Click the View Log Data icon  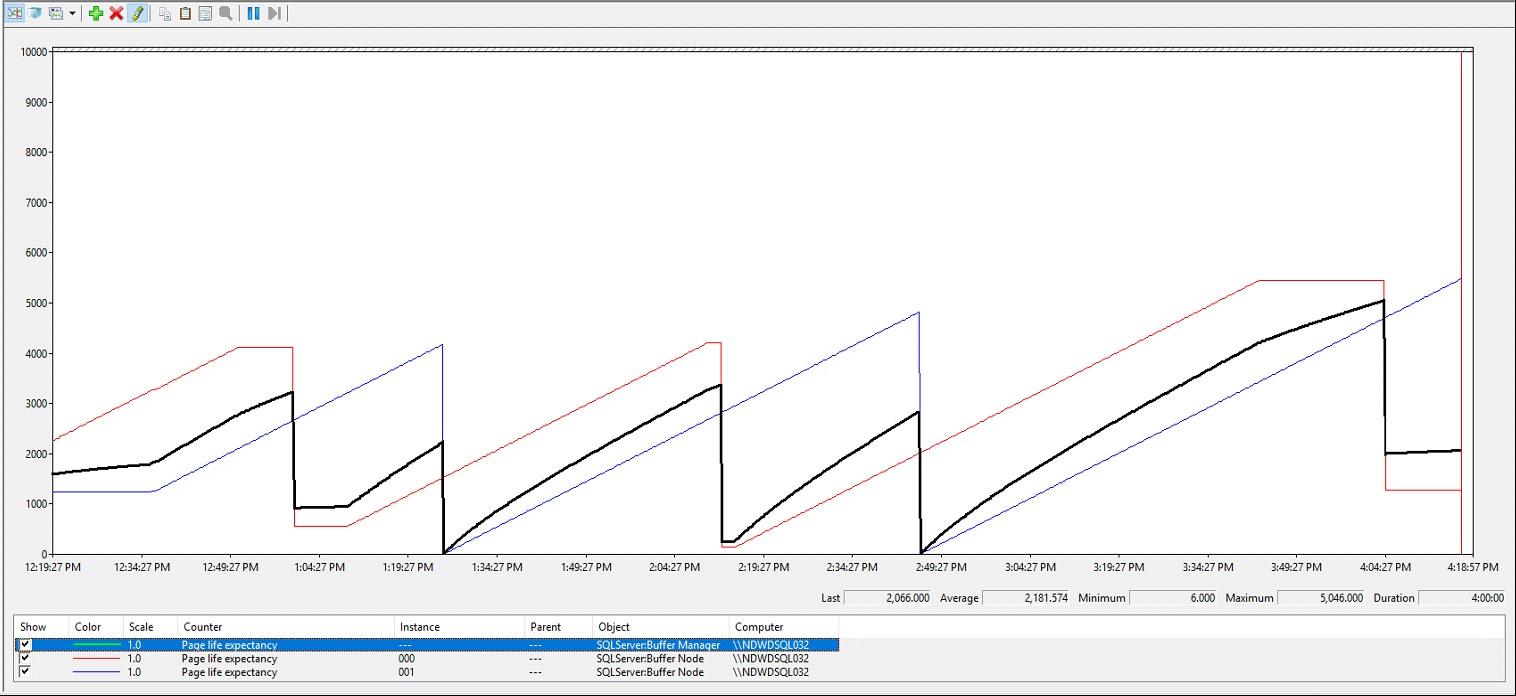point(35,13)
